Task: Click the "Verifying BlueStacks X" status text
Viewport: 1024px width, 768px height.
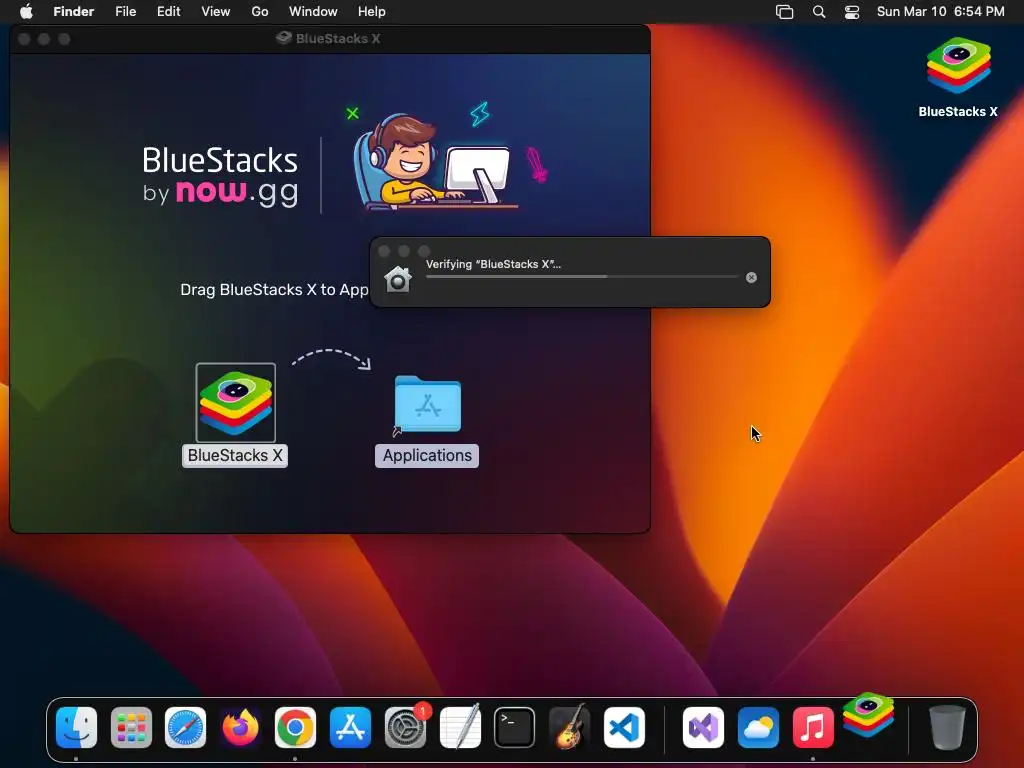Action: tap(493, 264)
